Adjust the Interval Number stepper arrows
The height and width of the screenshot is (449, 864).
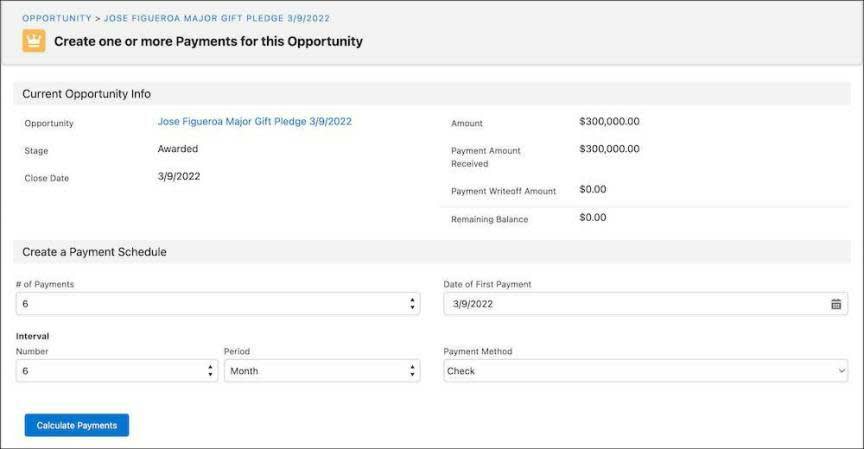210,371
